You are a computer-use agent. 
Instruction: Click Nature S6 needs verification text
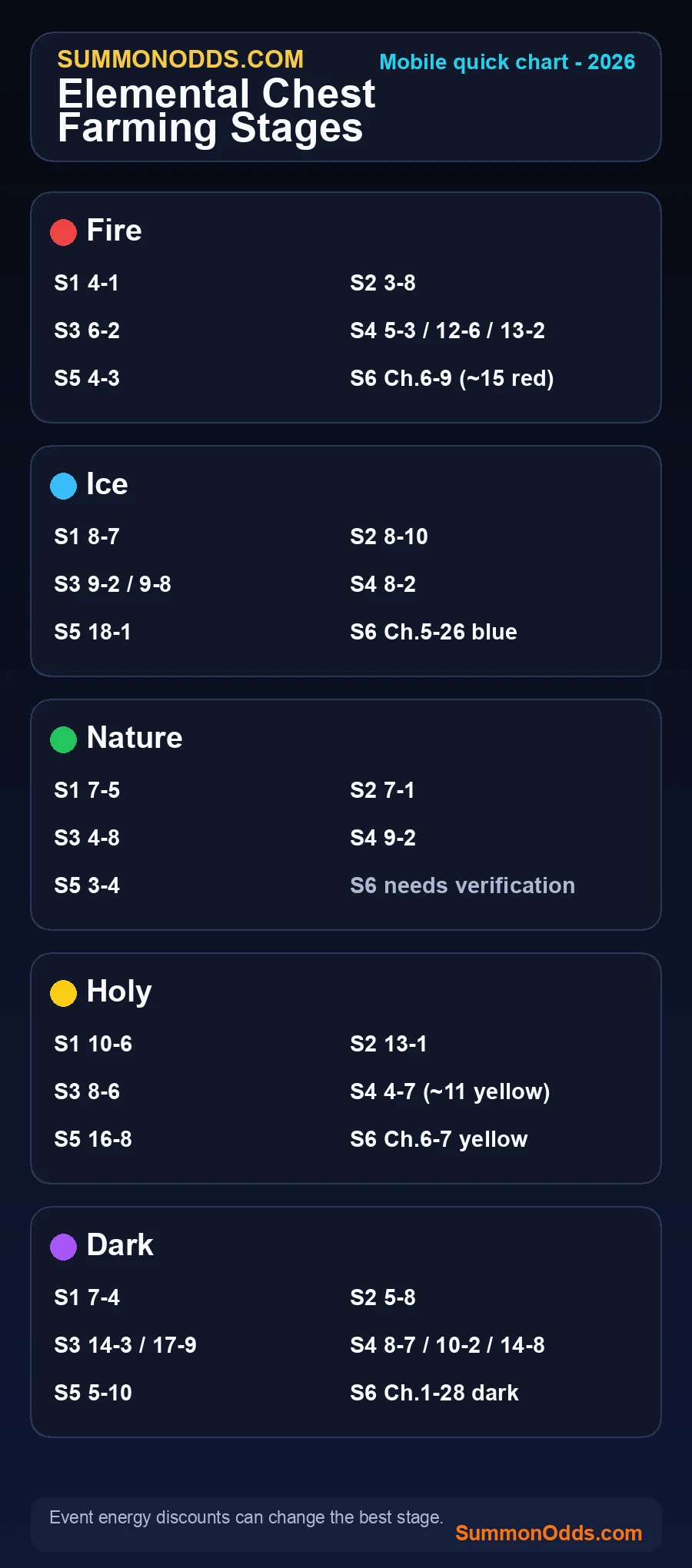click(463, 885)
